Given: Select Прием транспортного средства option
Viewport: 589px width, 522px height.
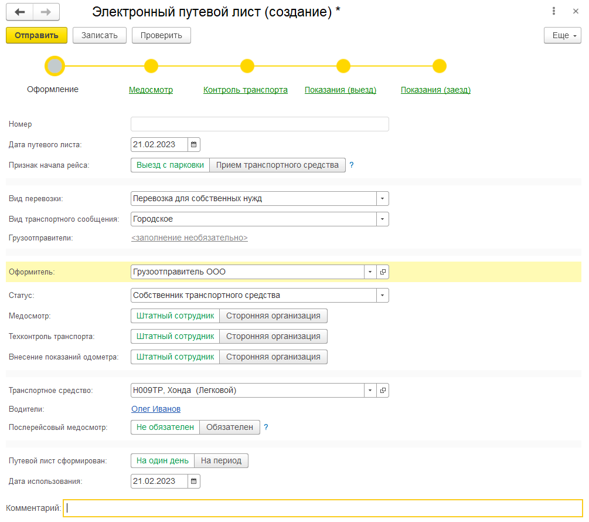Looking at the screenshot, I should 277,165.
